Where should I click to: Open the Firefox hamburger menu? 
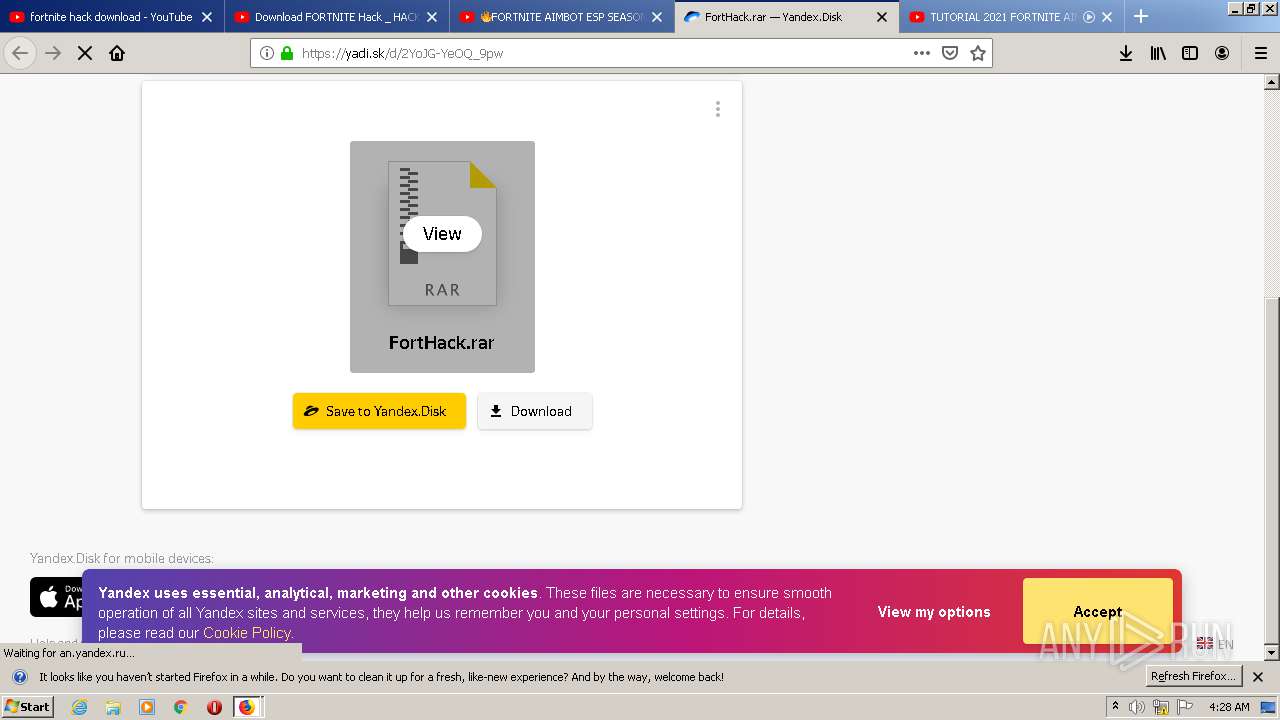(x=1261, y=53)
